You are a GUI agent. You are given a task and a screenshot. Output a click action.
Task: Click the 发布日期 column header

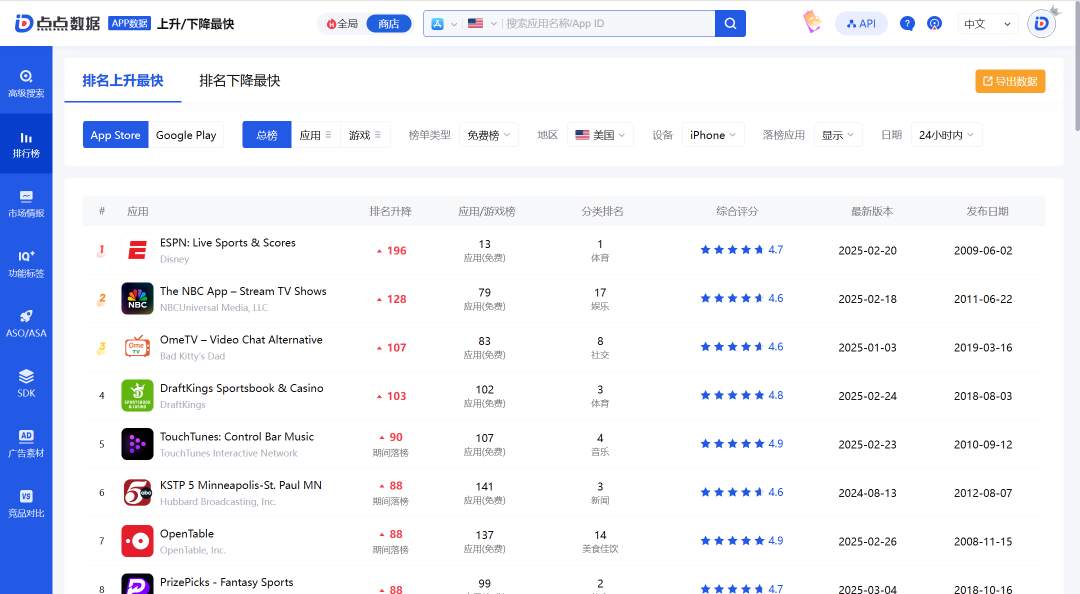[987, 211]
